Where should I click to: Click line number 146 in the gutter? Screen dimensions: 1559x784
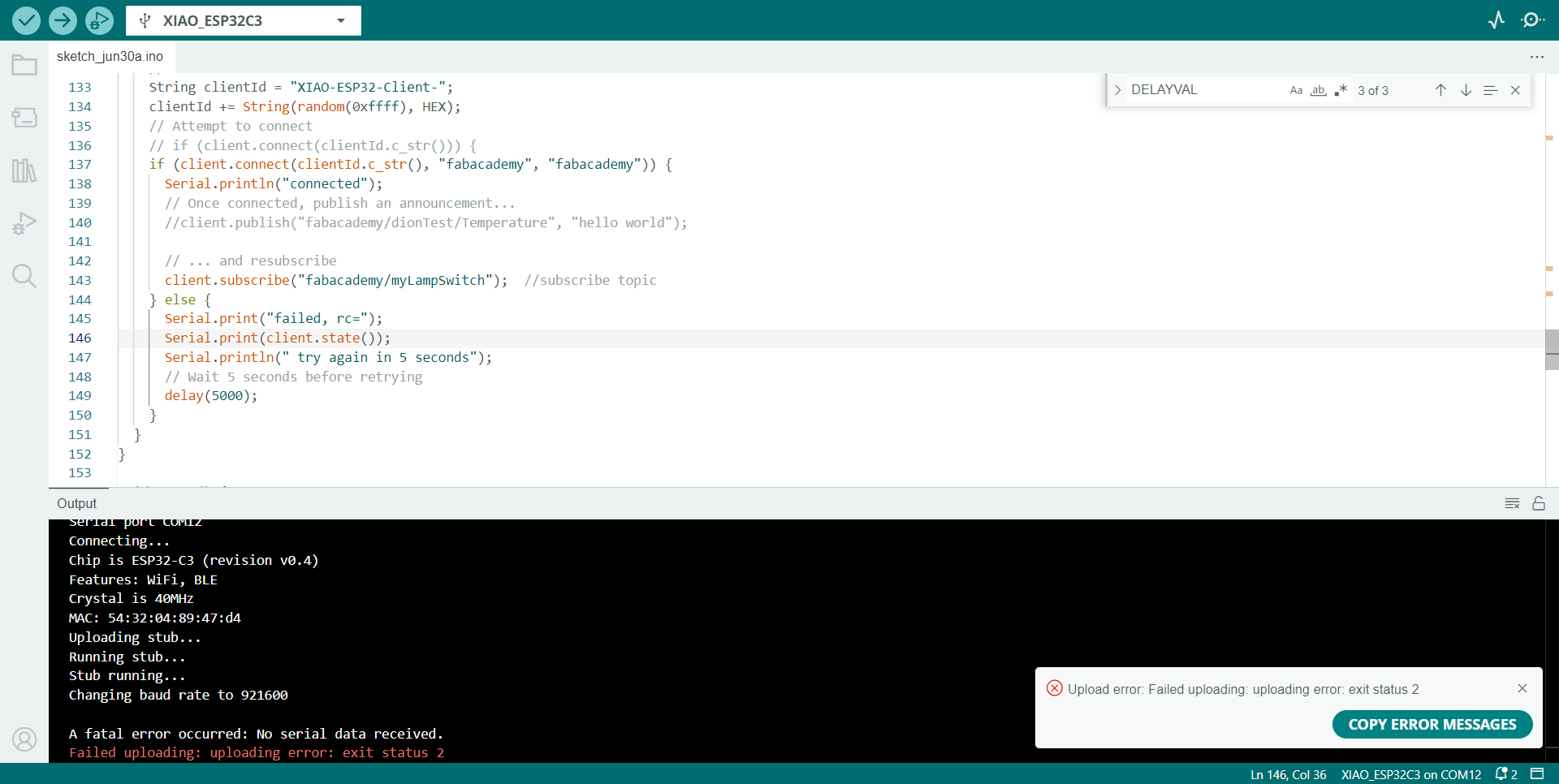pyautogui.click(x=80, y=338)
